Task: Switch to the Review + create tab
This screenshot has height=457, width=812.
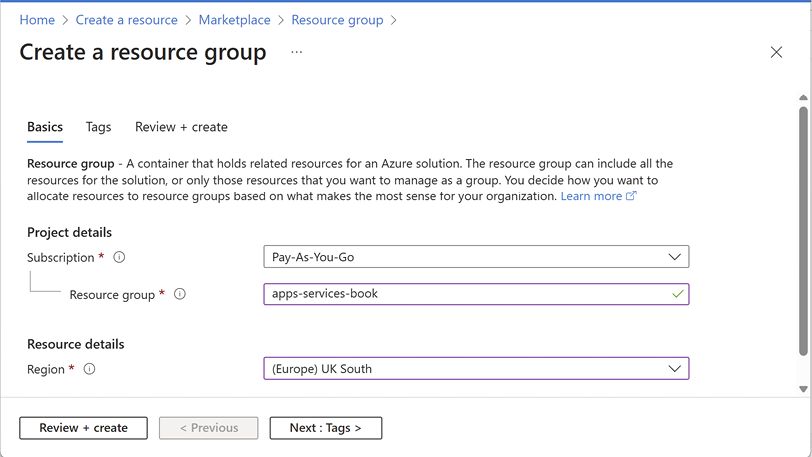Action: point(181,127)
